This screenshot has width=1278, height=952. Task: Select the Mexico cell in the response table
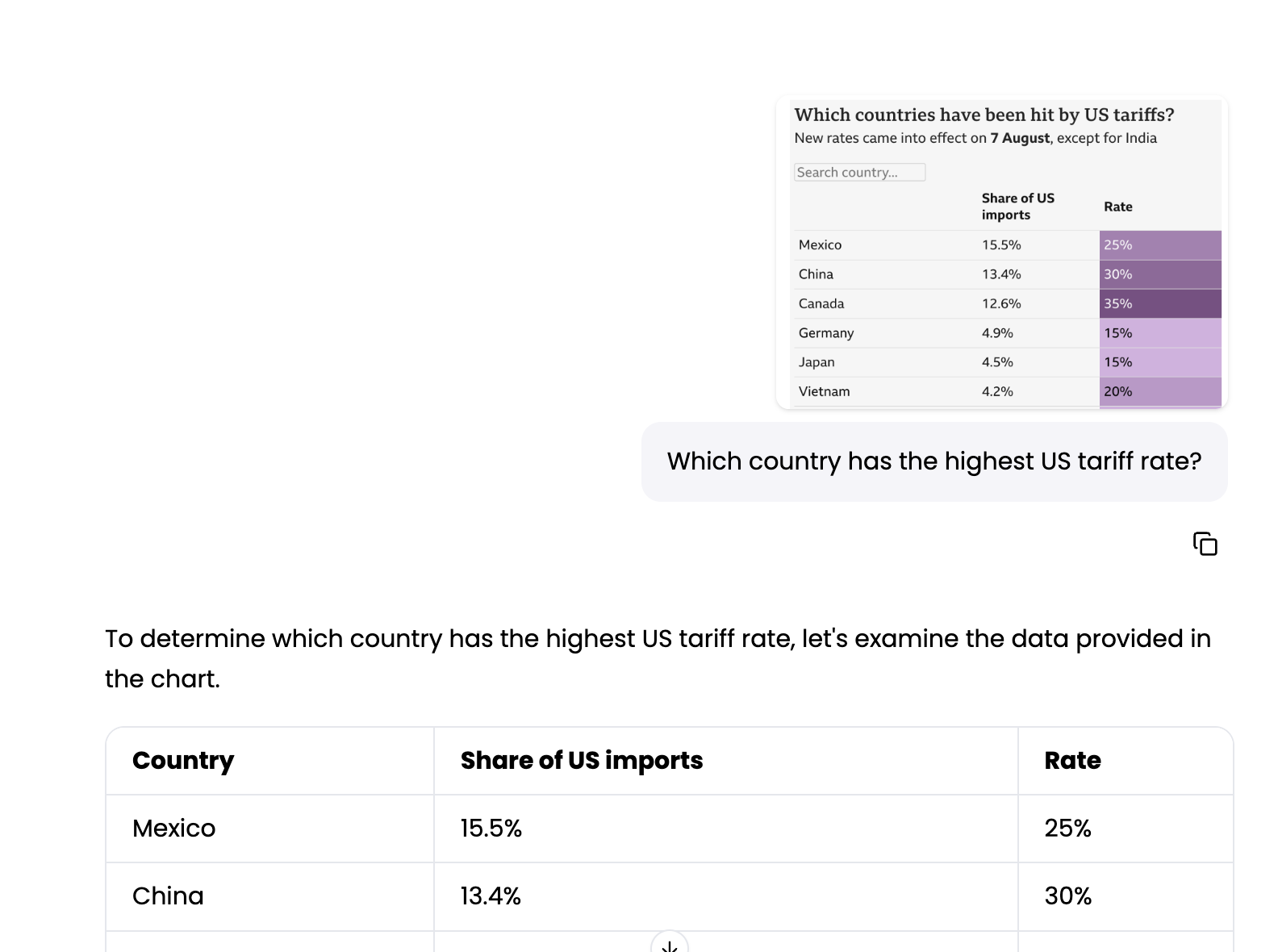coord(269,829)
